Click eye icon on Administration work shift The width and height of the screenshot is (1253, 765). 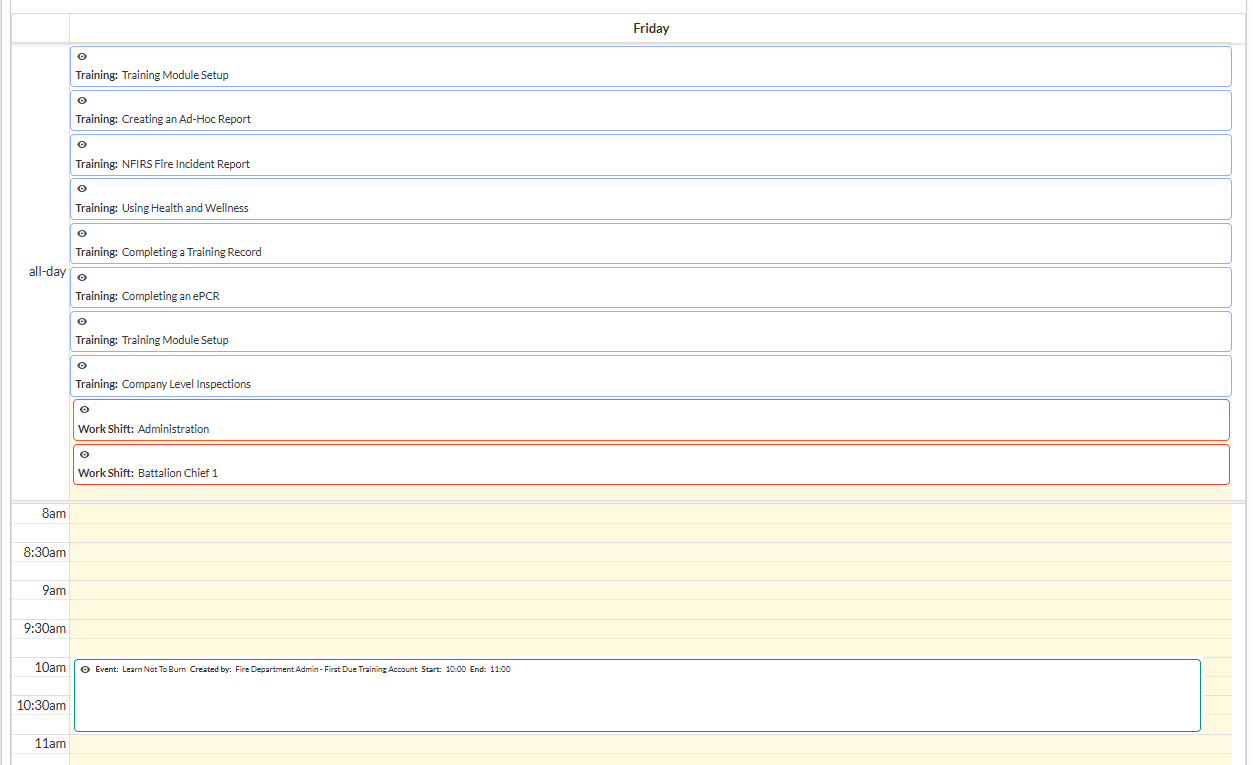(x=85, y=410)
